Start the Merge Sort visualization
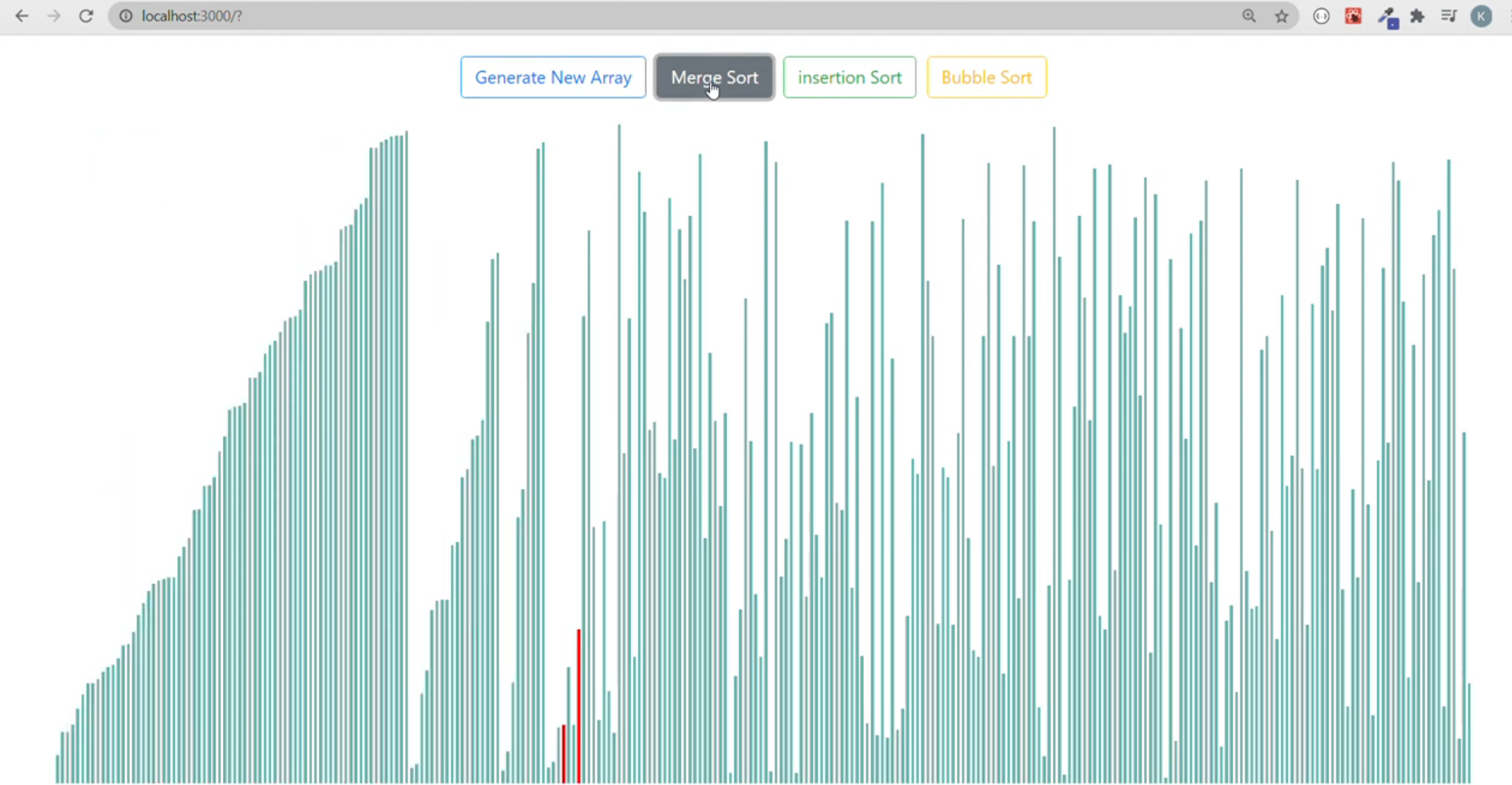 714,78
